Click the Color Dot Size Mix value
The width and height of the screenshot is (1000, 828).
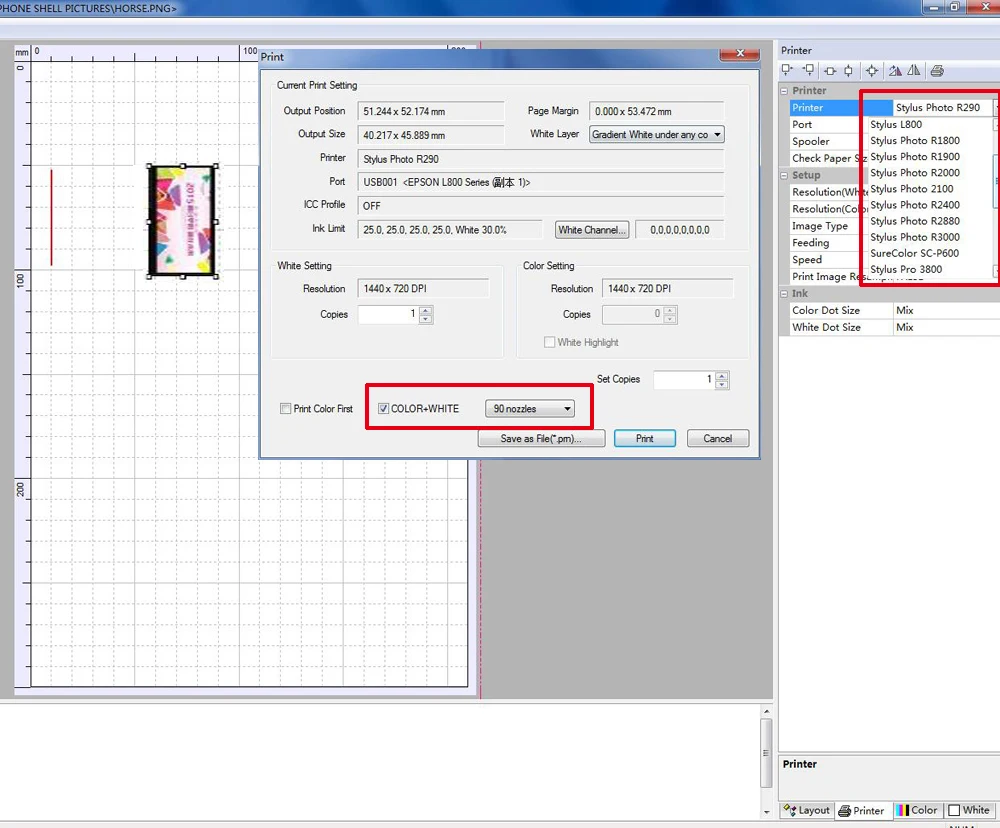coord(945,310)
